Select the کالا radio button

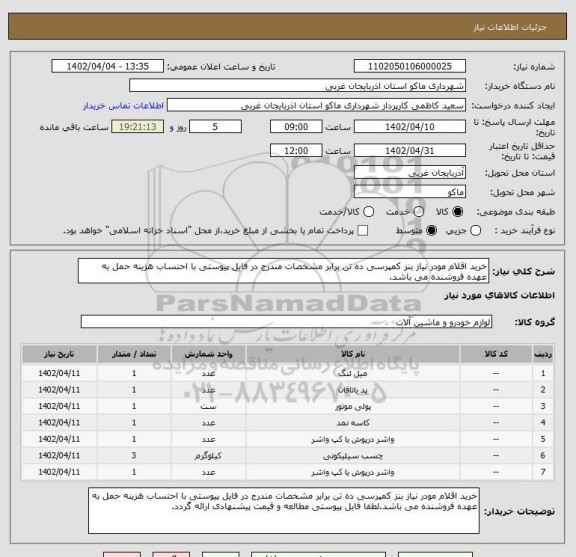pyautogui.click(x=458, y=212)
